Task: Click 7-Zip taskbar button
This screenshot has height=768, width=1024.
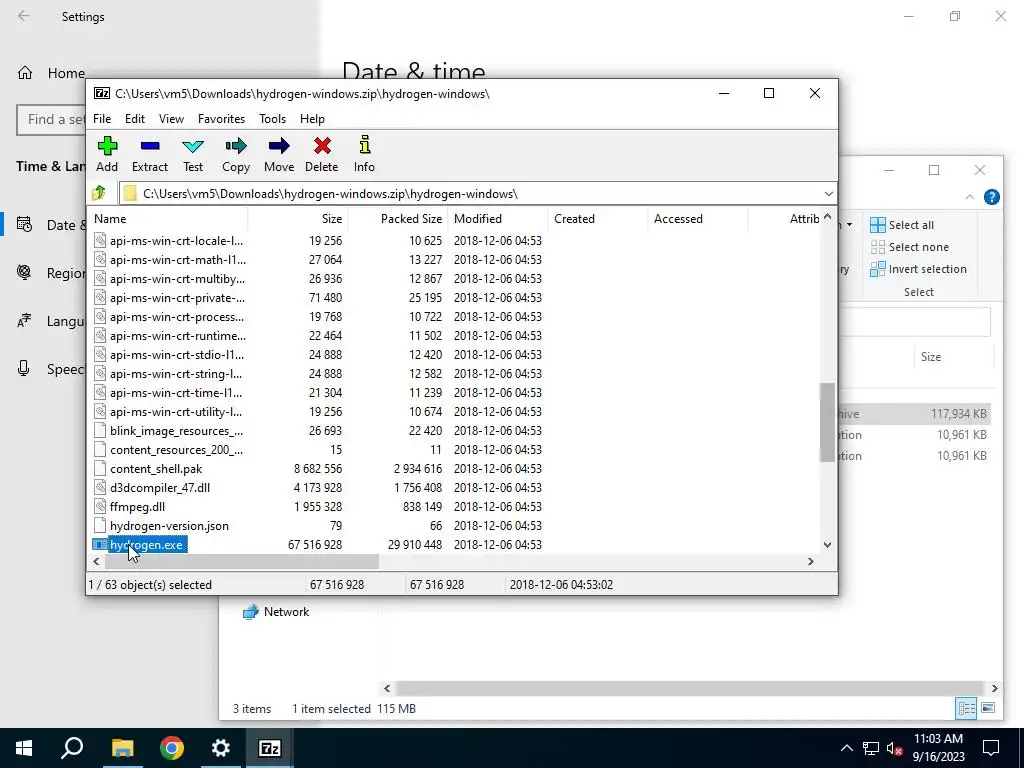Action: click(x=270, y=748)
